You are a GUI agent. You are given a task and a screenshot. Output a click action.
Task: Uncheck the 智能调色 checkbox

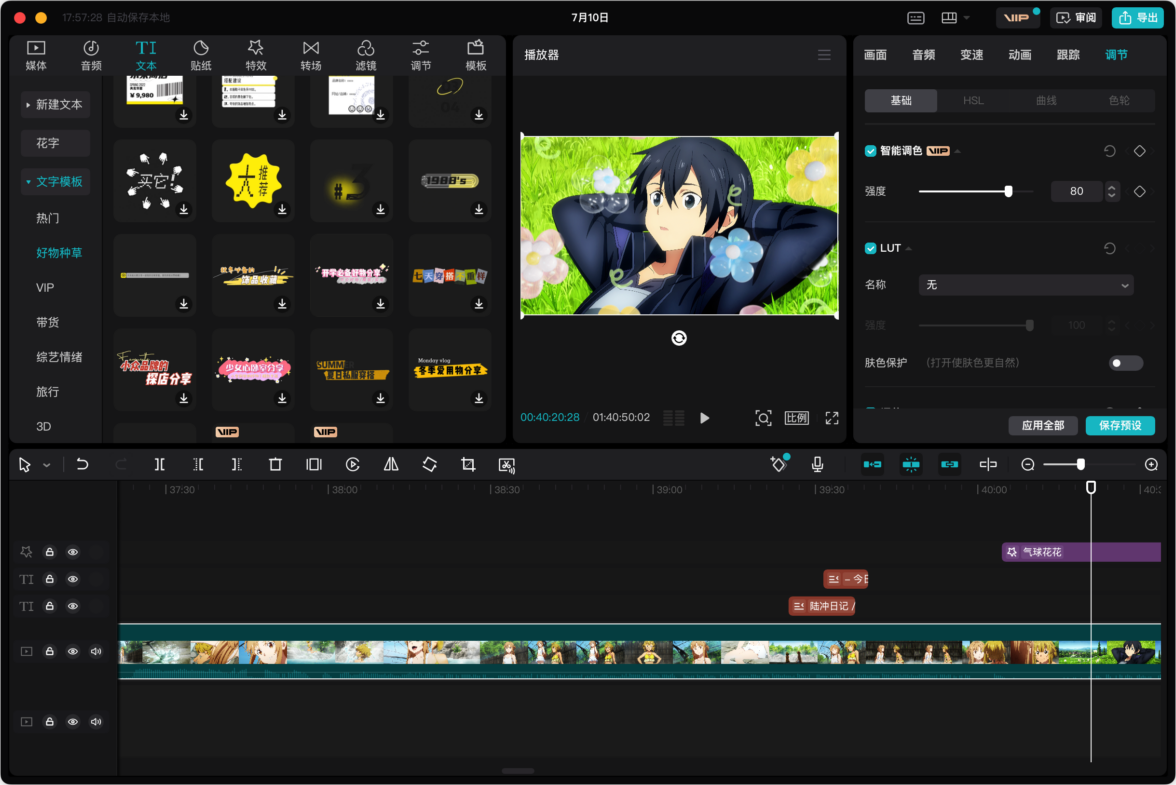click(871, 151)
